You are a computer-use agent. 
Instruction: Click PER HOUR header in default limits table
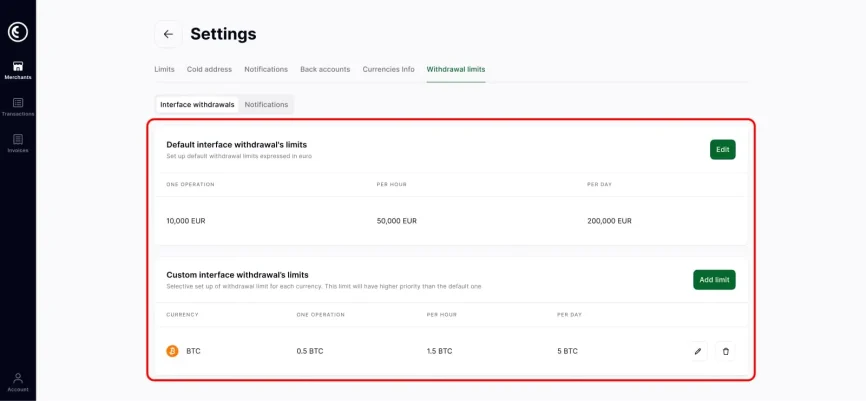tap(392, 184)
